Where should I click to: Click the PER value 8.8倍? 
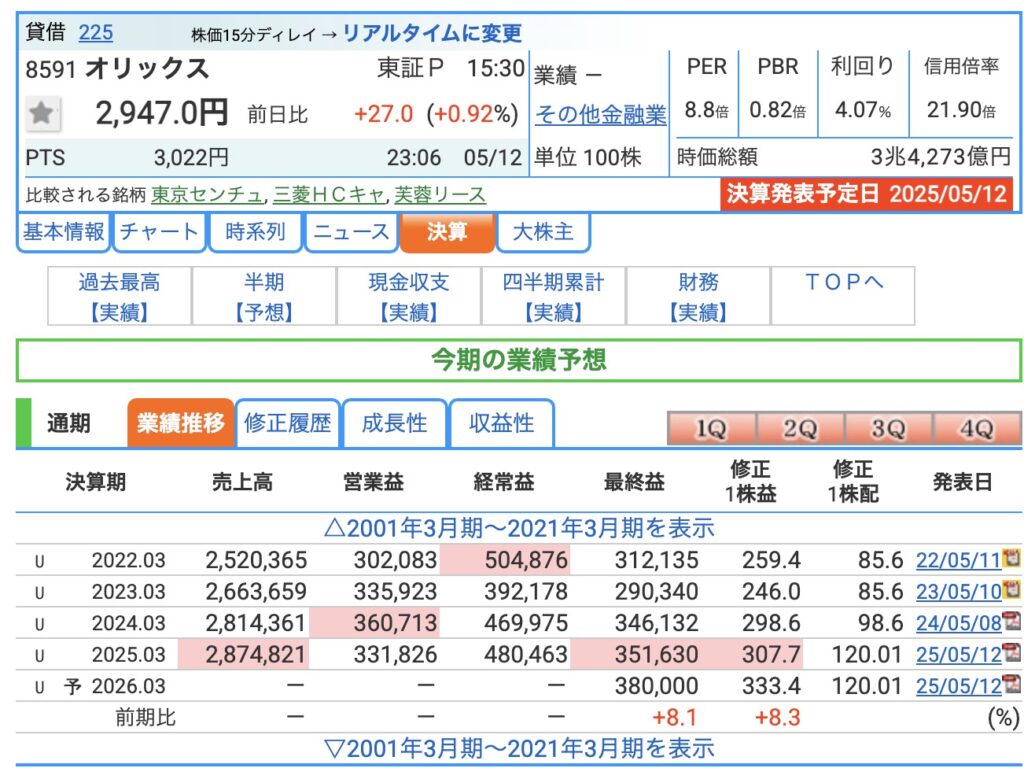706,110
